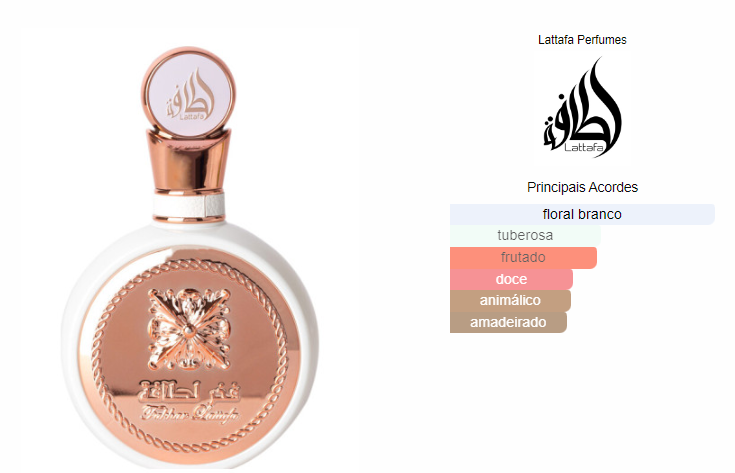Select the floral branco accord bar
Viewport: 735px width, 473px height.
click(x=582, y=214)
